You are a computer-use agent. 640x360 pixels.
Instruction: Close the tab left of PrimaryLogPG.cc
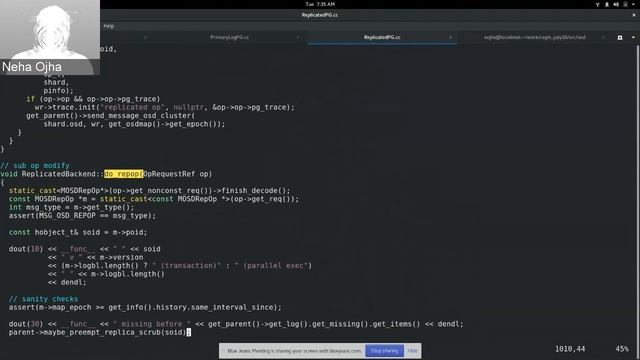click(x=145, y=37)
